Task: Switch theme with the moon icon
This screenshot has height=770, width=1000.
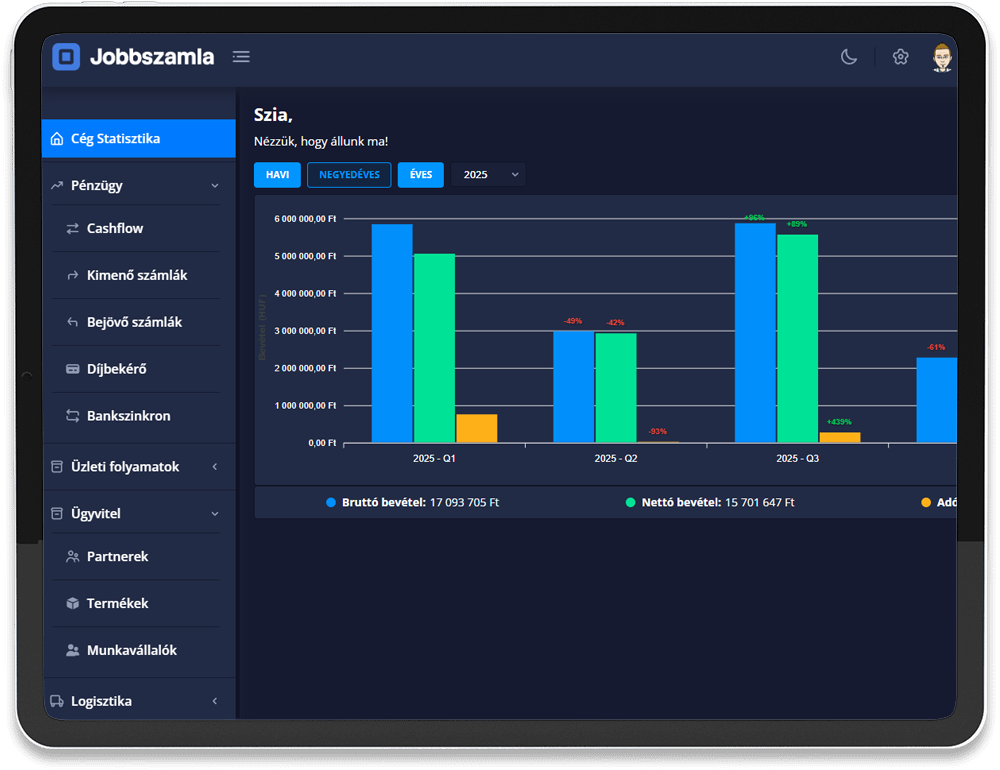Action: coord(849,57)
